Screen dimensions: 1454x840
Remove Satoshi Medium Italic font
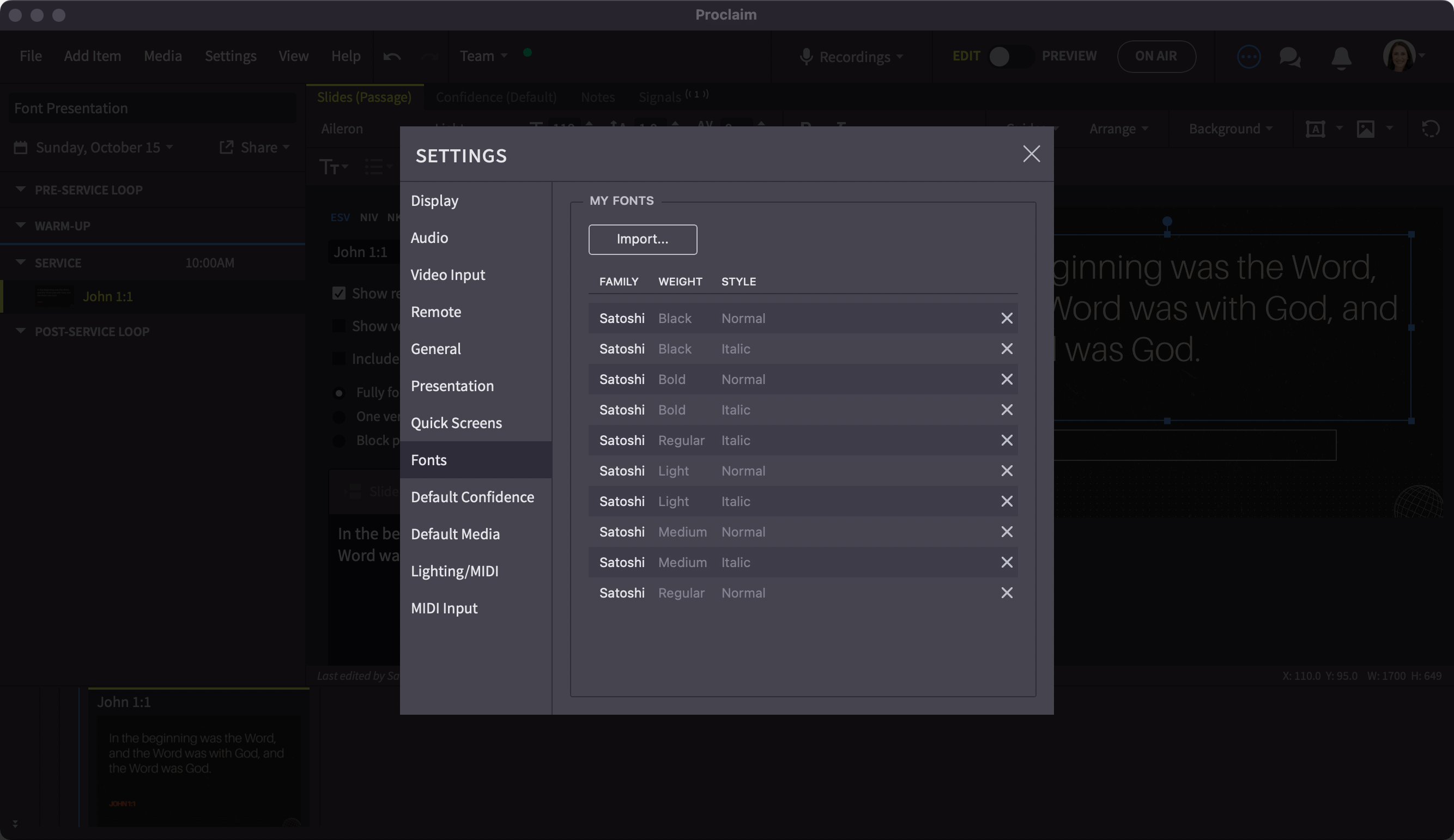[x=1006, y=563]
